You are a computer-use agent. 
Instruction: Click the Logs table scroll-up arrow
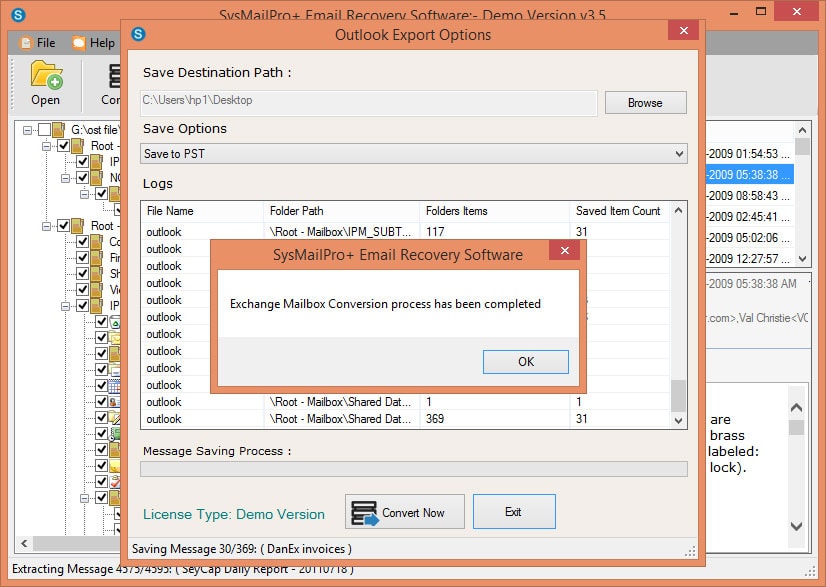pos(678,210)
